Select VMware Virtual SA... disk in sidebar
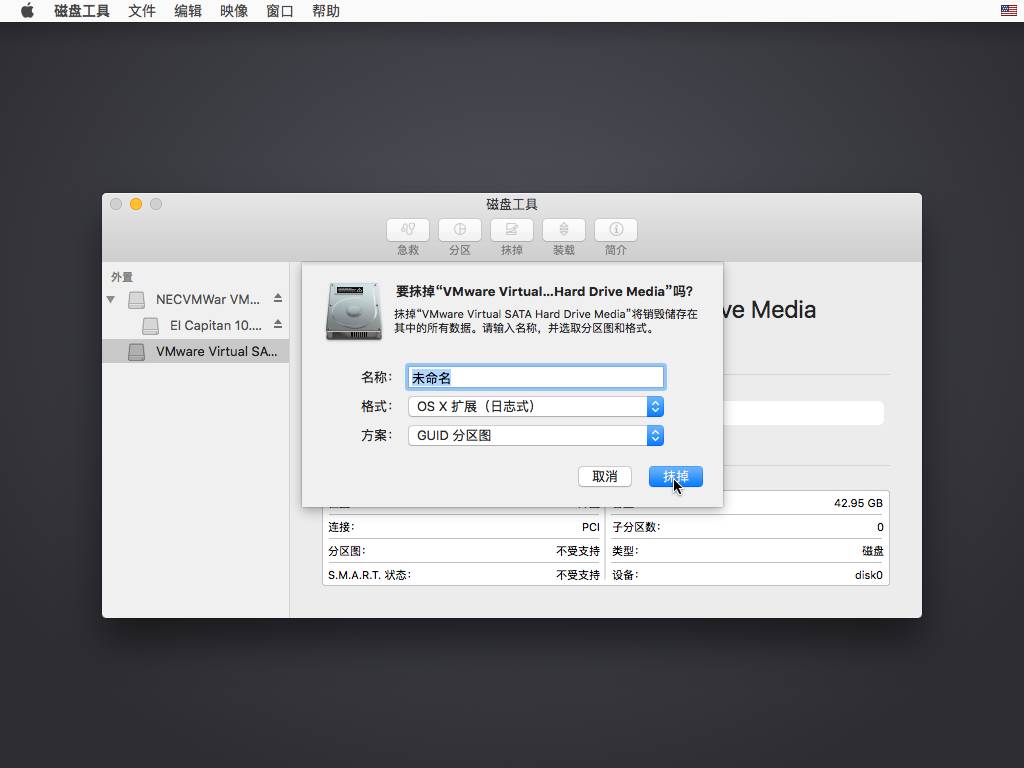The image size is (1024, 768). click(195, 351)
